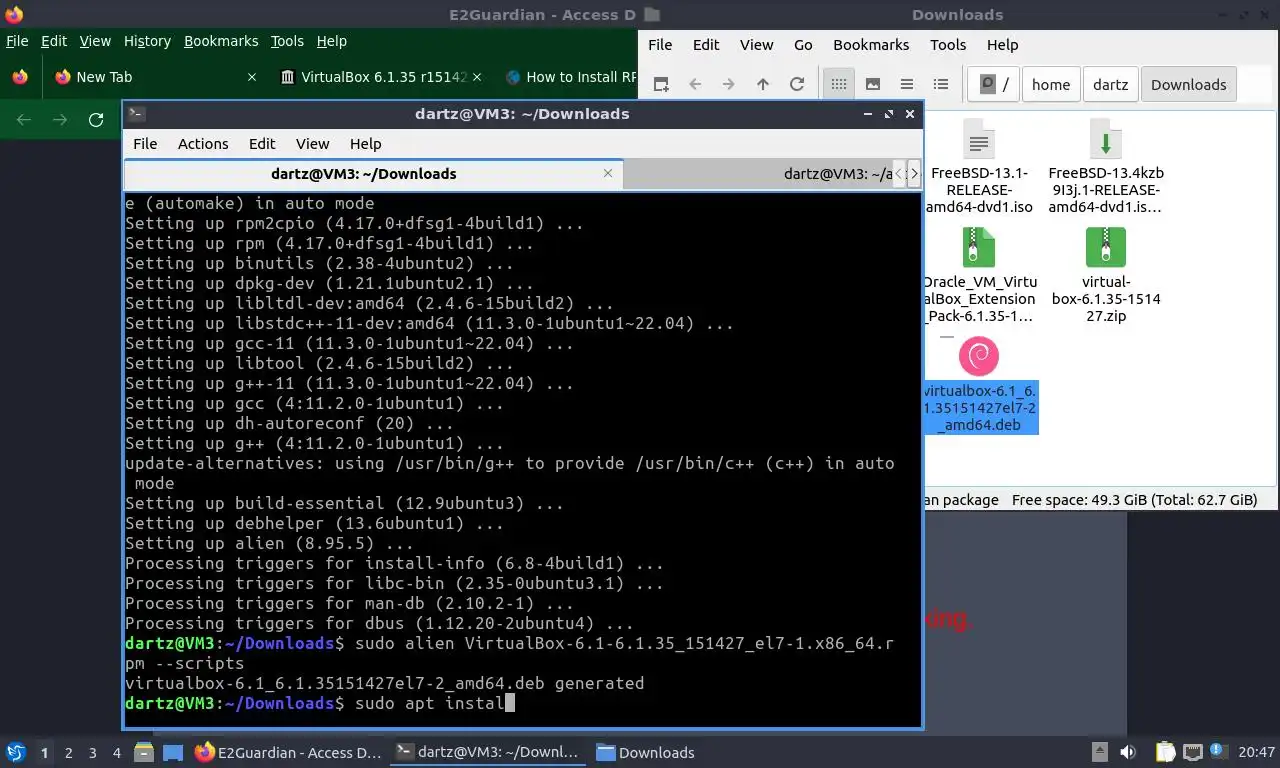Open Firefox Tools menu

[x=287, y=41]
